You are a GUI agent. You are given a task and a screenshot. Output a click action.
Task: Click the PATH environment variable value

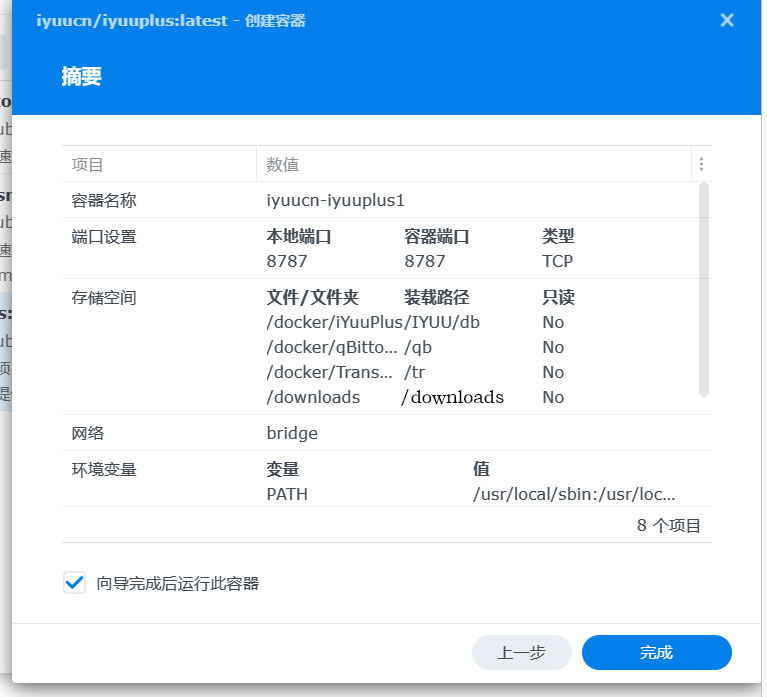(x=574, y=494)
